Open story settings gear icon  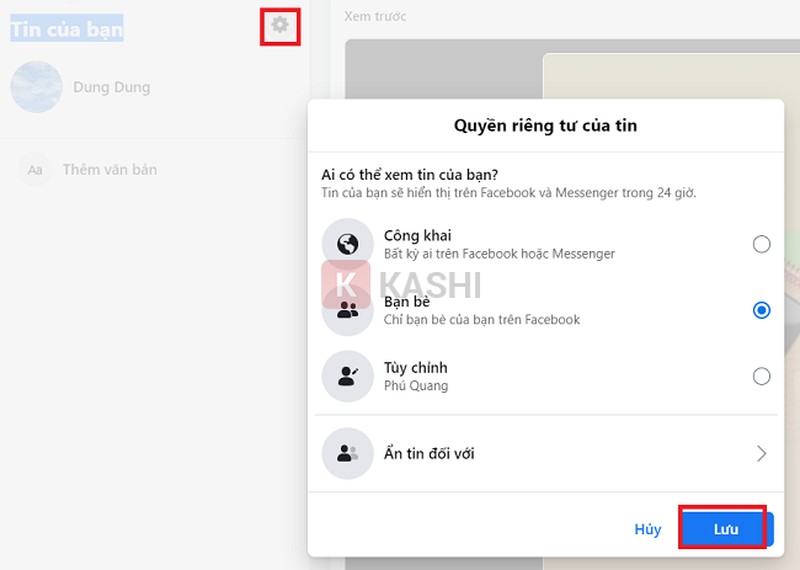280,25
